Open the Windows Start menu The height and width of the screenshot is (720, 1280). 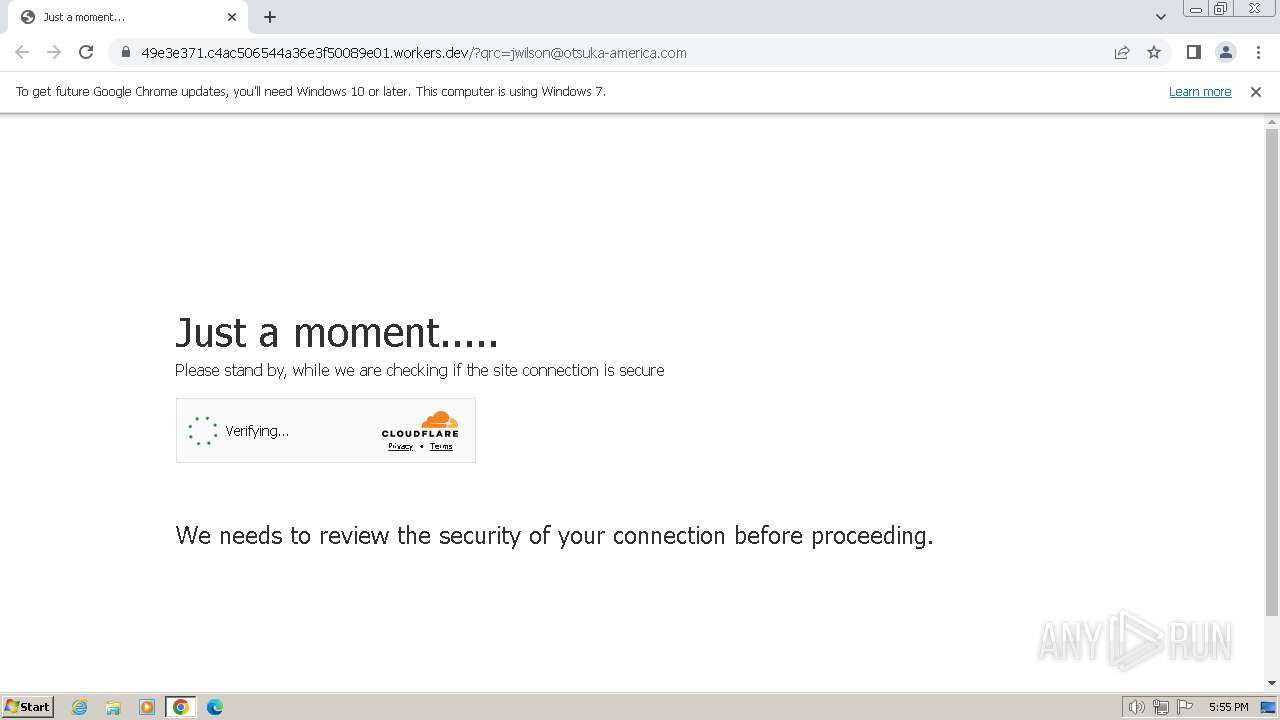click(28, 707)
